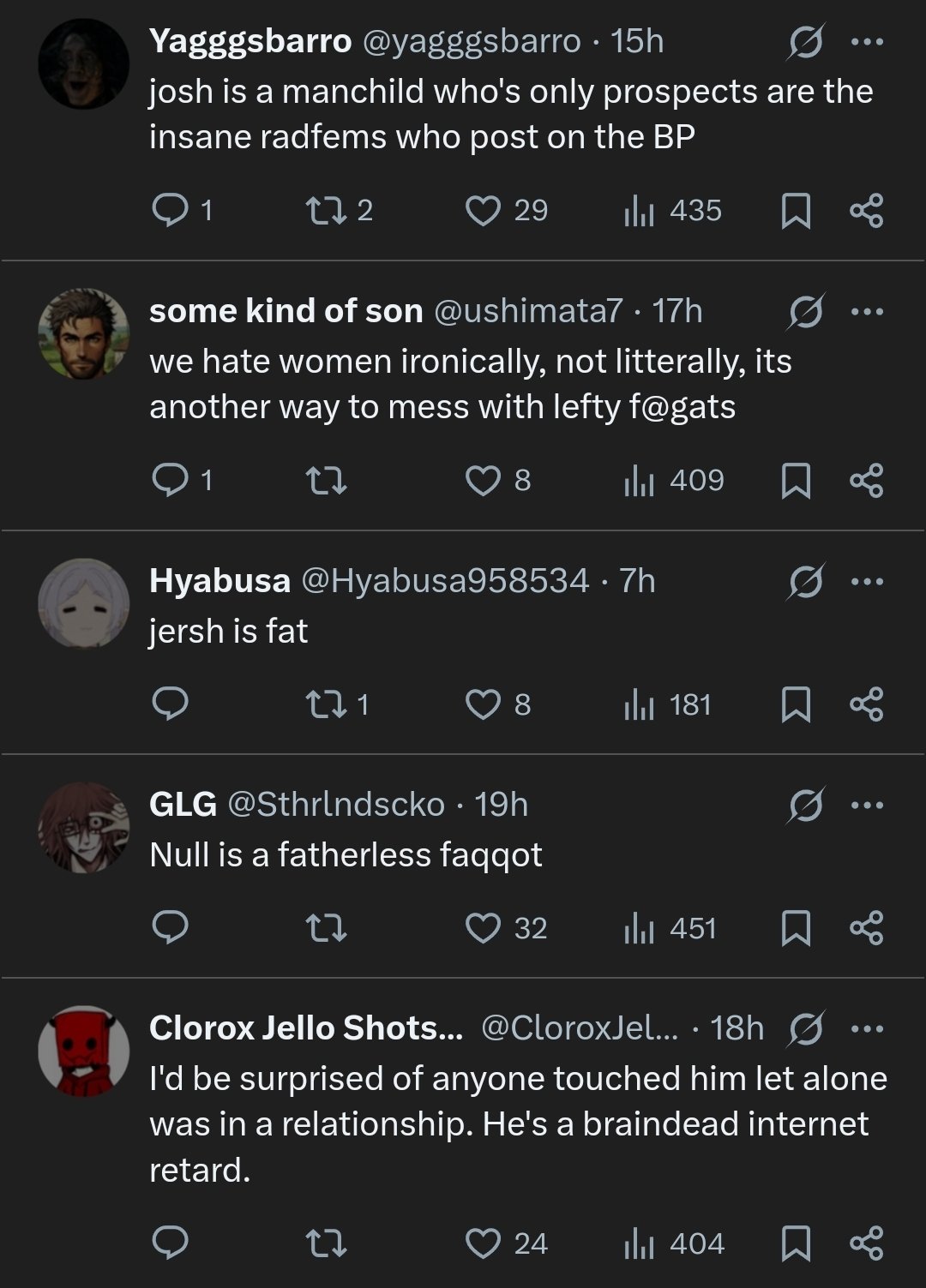Viewport: 926px width, 1288px height.
Task: Bookmark the Yagggsbarro post
Action: click(x=796, y=210)
